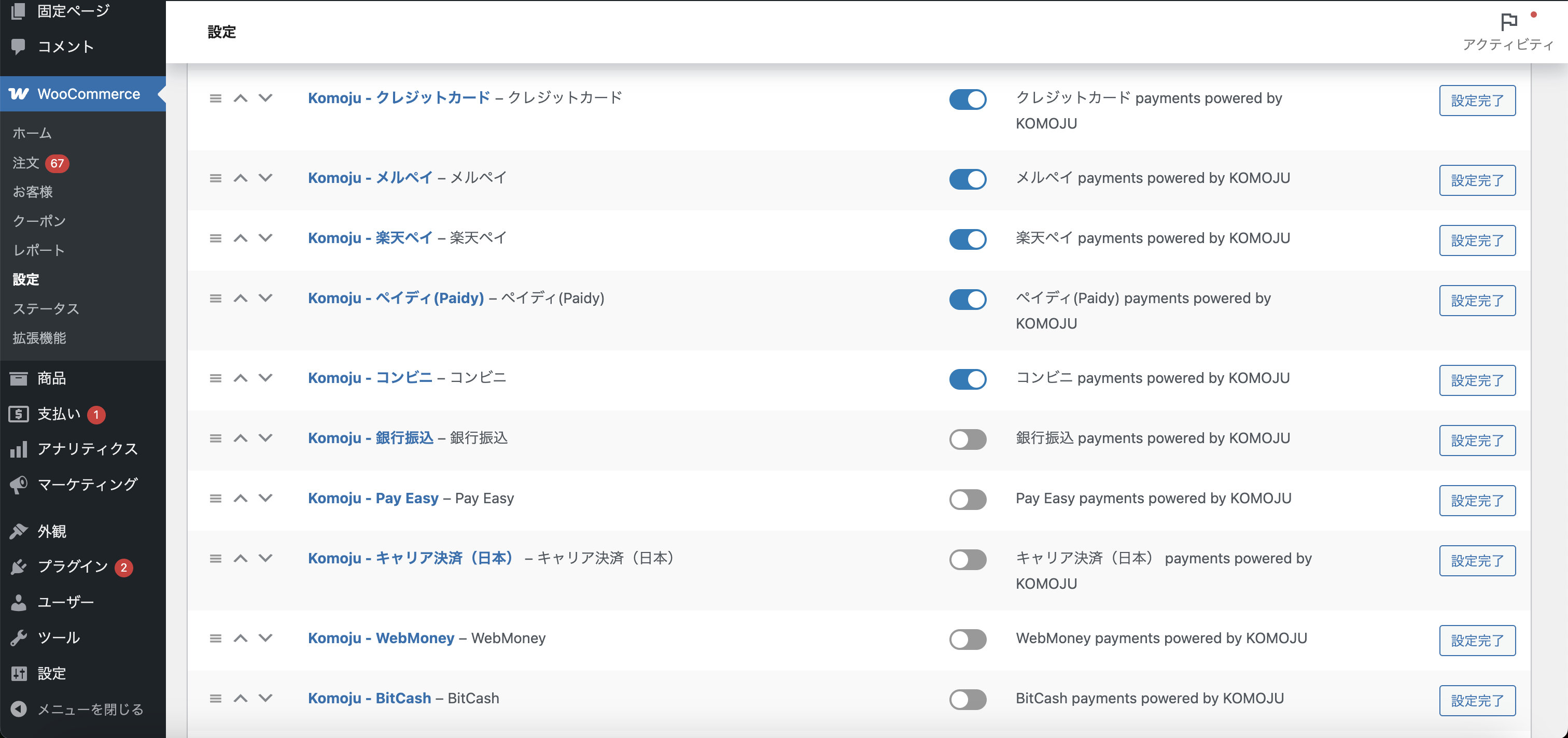Click the drag handle for Komoju WebMoney
The image size is (1568, 738).
pos(216,638)
